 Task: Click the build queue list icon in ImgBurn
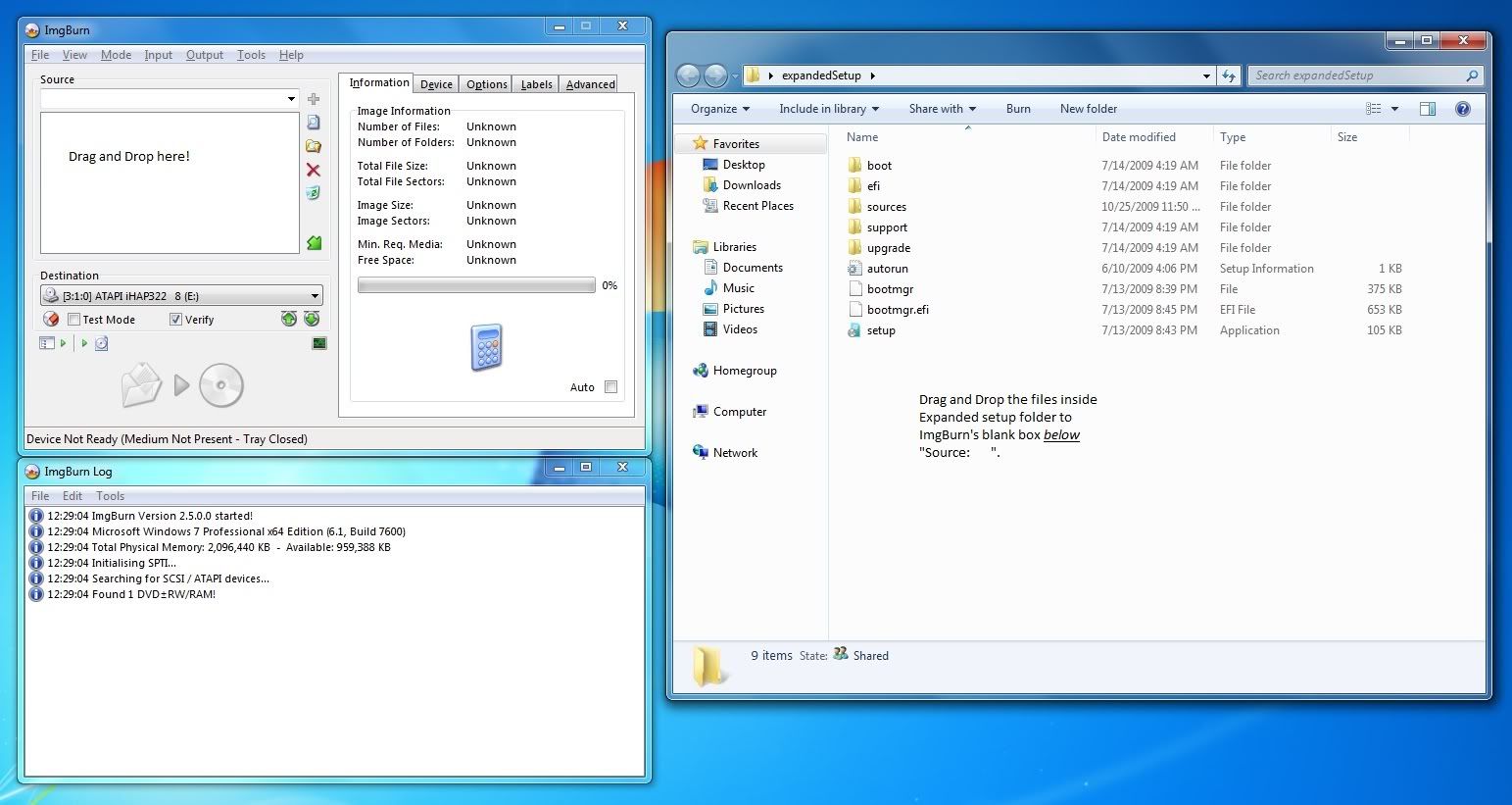[x=47, y=343]
